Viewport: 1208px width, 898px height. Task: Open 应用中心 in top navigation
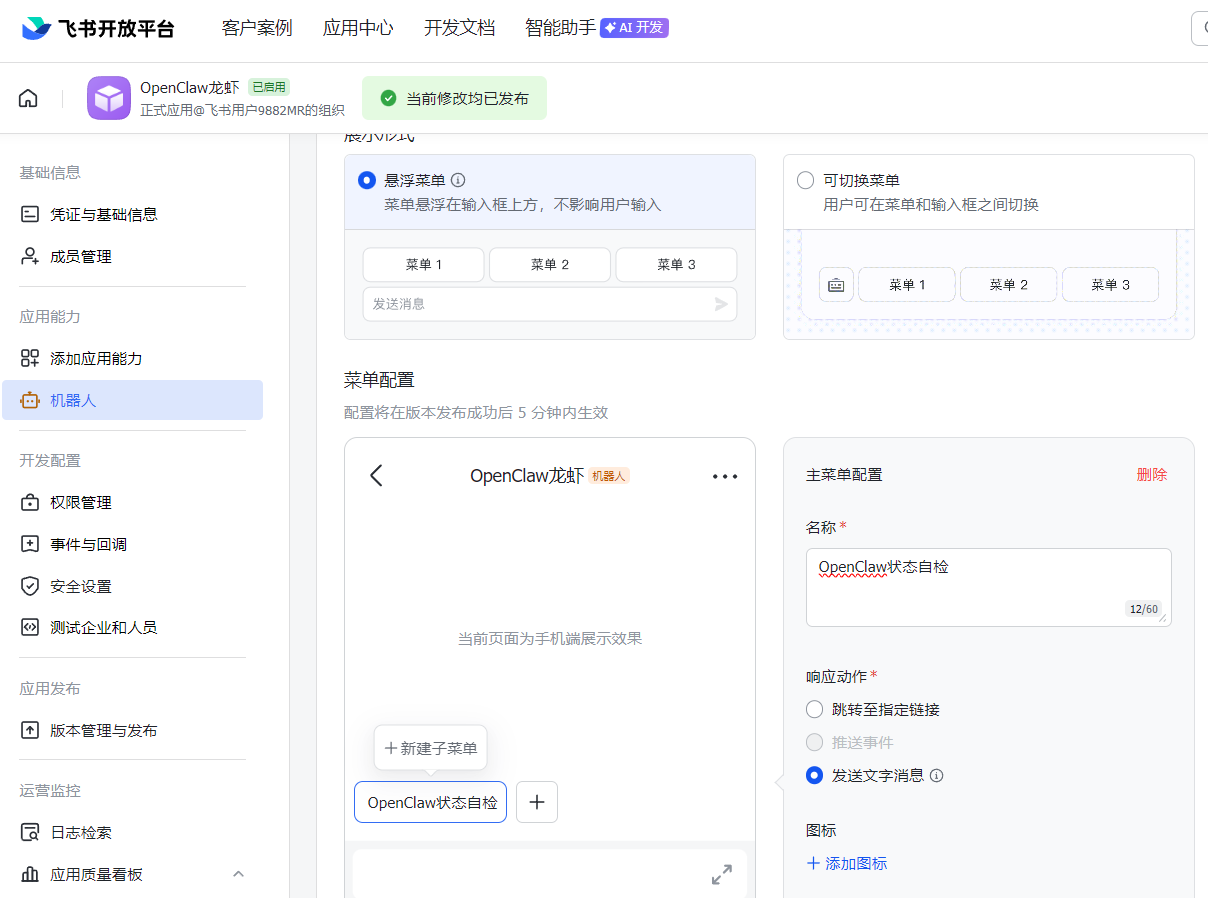pos(358,28)
